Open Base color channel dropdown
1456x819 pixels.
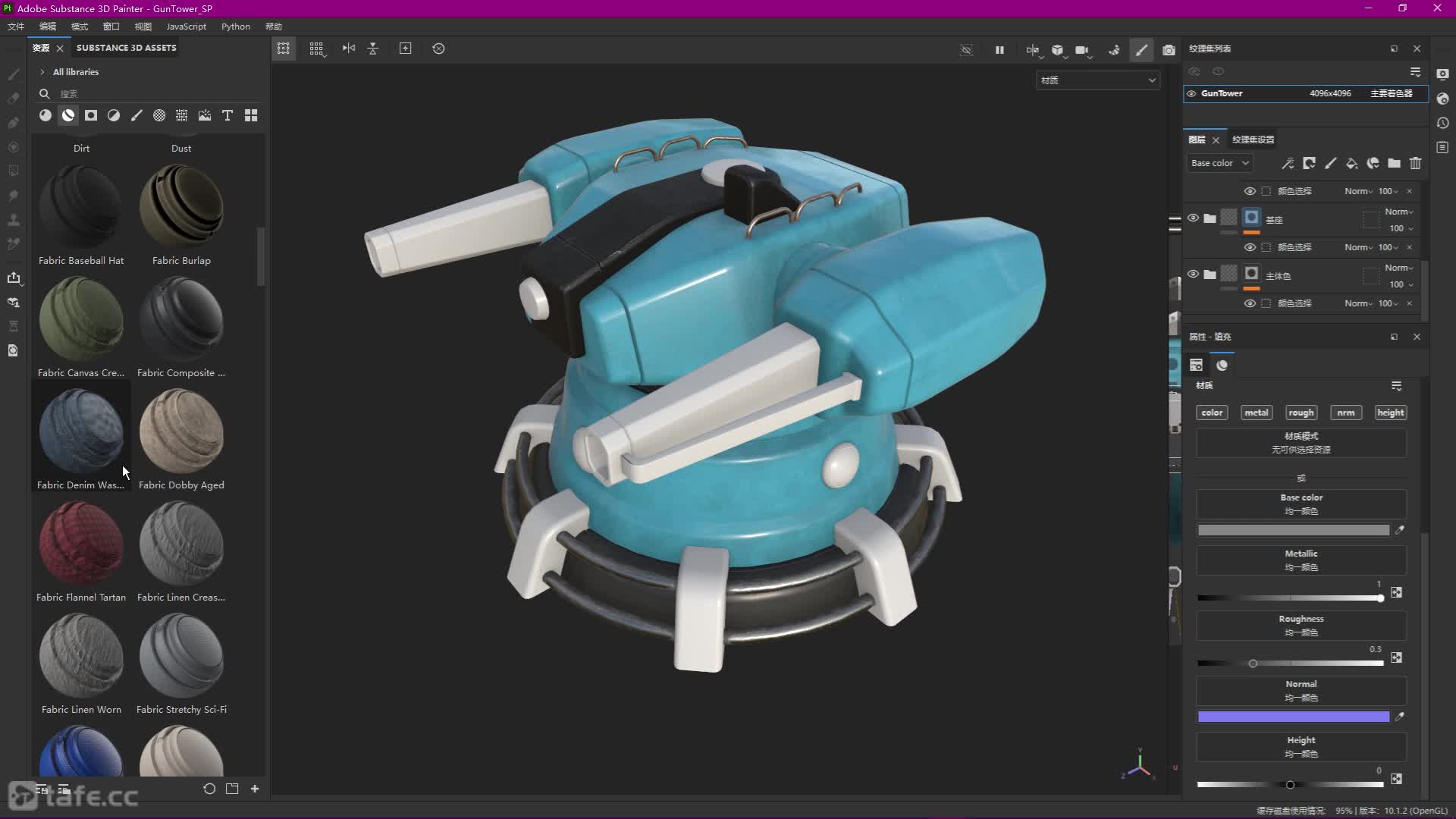click(x=1219, y=163)
